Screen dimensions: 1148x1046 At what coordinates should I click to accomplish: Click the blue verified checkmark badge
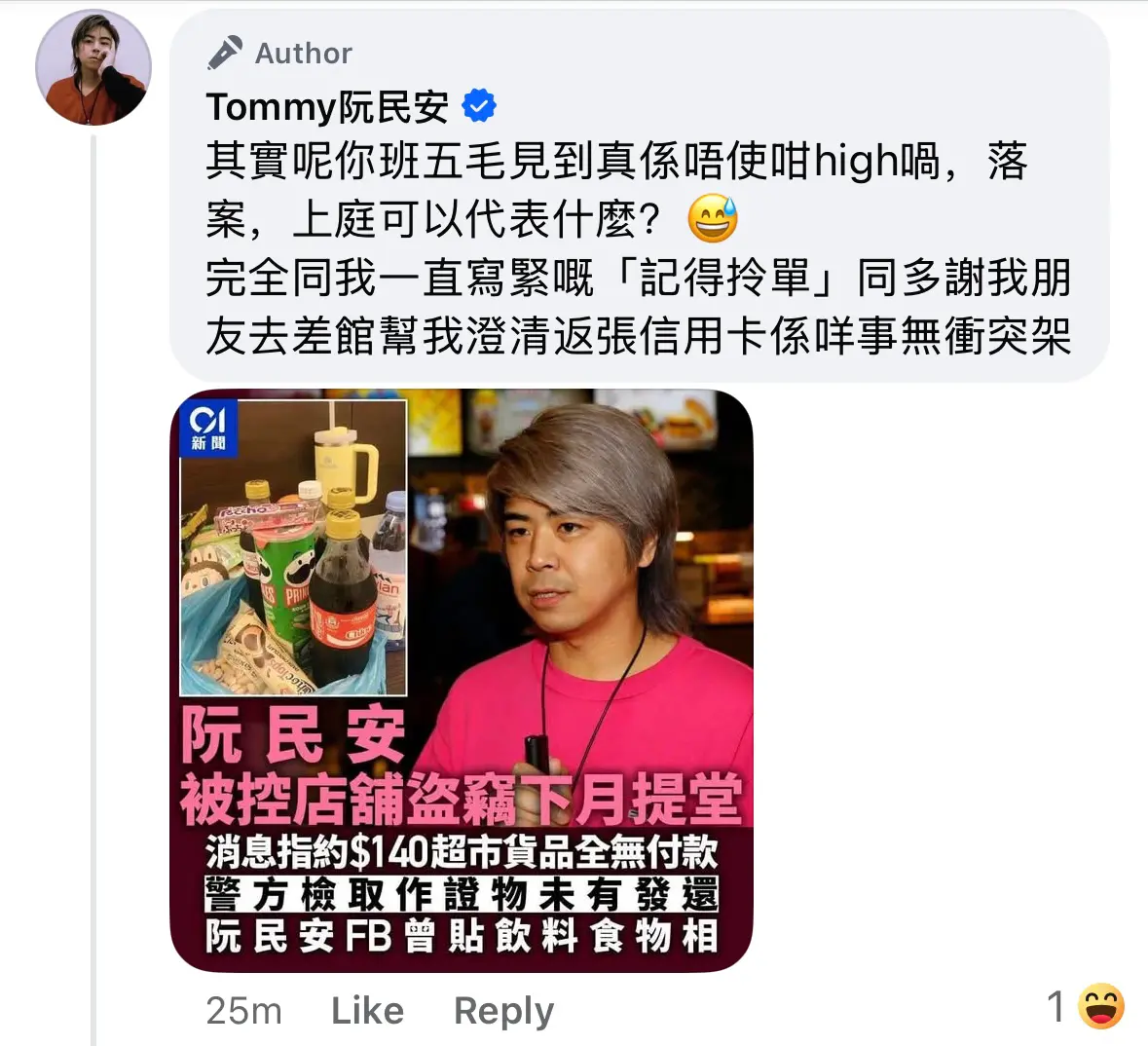[479, 105]
